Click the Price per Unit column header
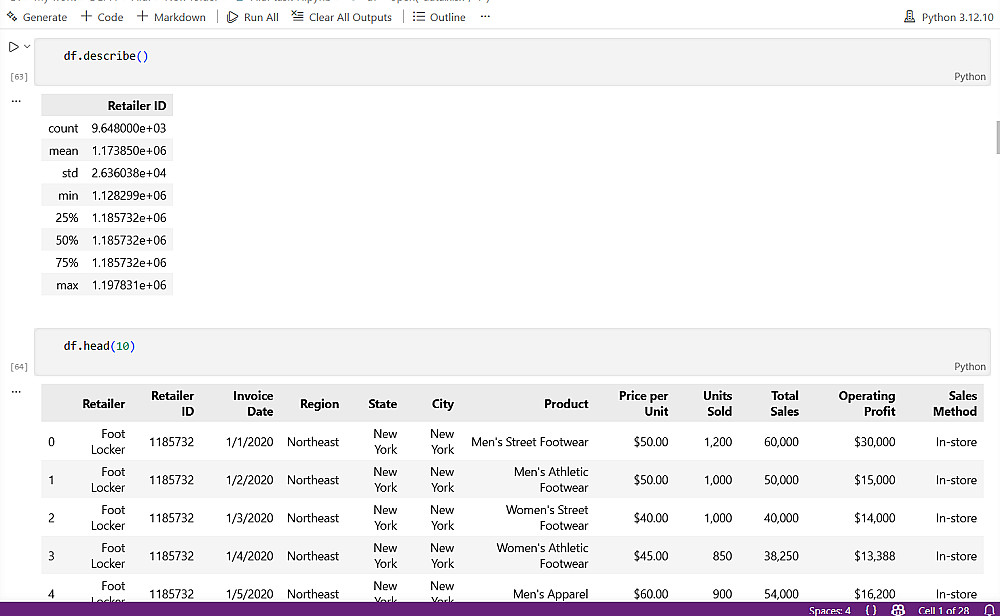Image resolution: width=1000 pixels, height=616 pixels. pos(643,404)
